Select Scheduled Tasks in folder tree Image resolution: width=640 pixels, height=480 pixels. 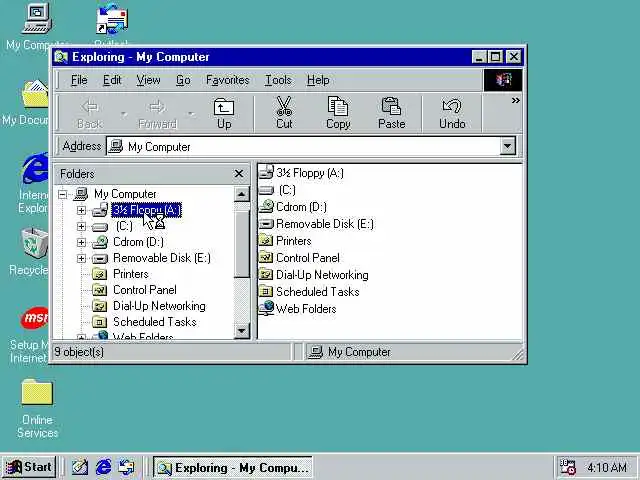[155, 322]
